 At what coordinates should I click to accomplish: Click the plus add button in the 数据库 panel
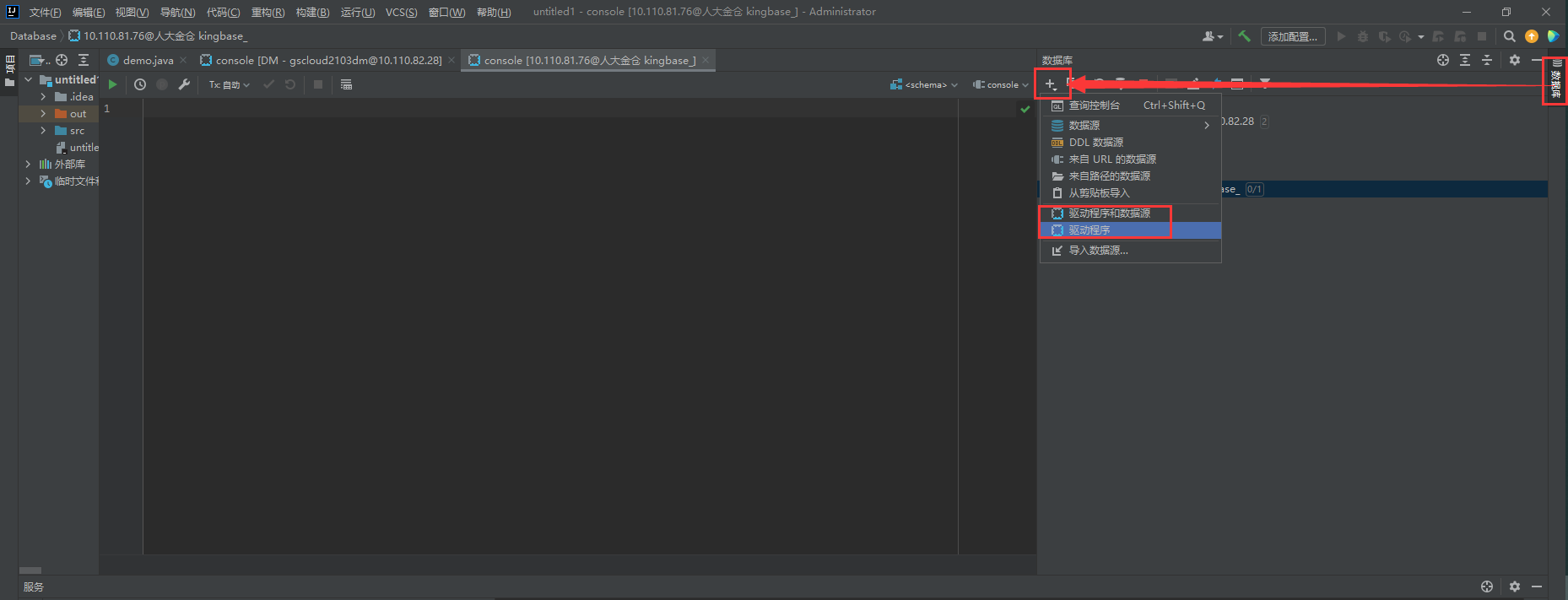pyautogui.click(x=1051, y=84)
